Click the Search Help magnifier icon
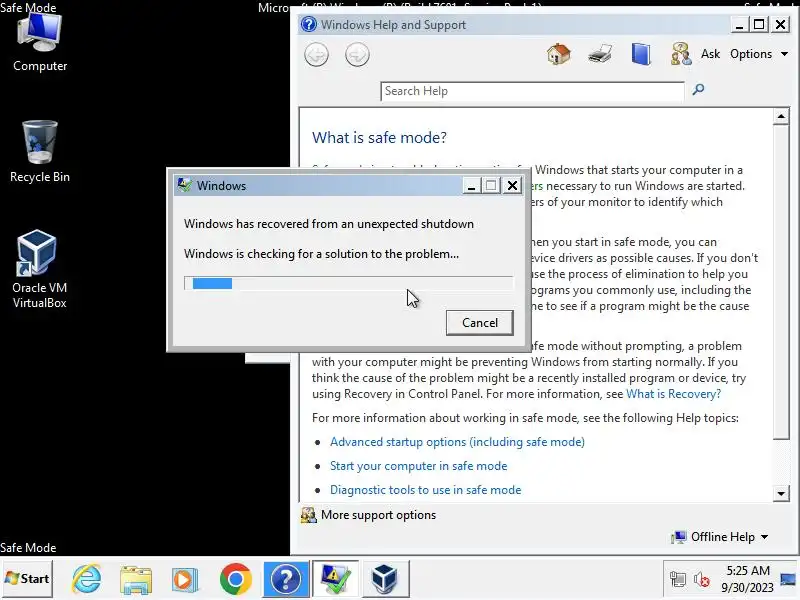 (698, 90)
